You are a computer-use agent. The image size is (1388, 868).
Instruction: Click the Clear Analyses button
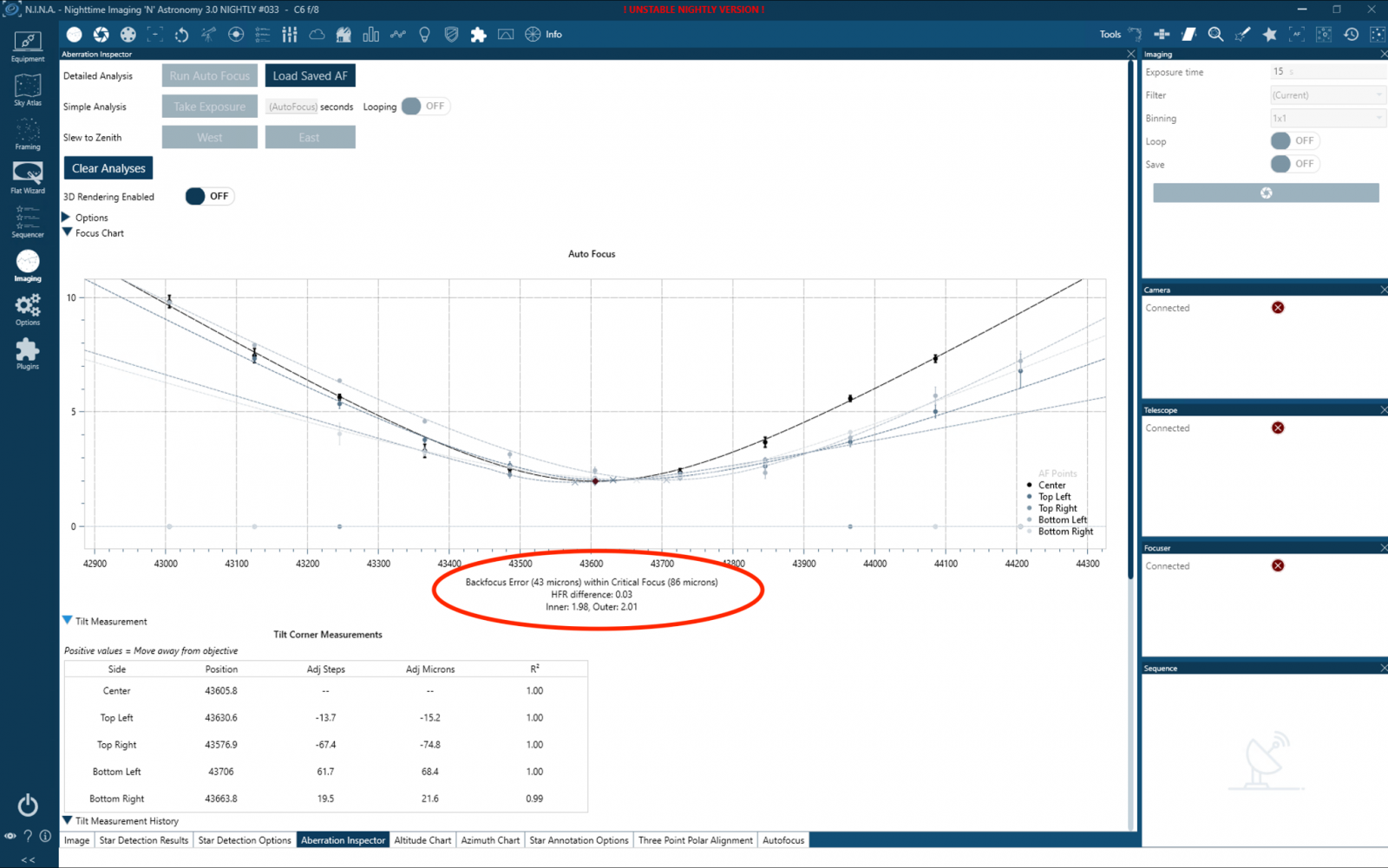(108, 168)
